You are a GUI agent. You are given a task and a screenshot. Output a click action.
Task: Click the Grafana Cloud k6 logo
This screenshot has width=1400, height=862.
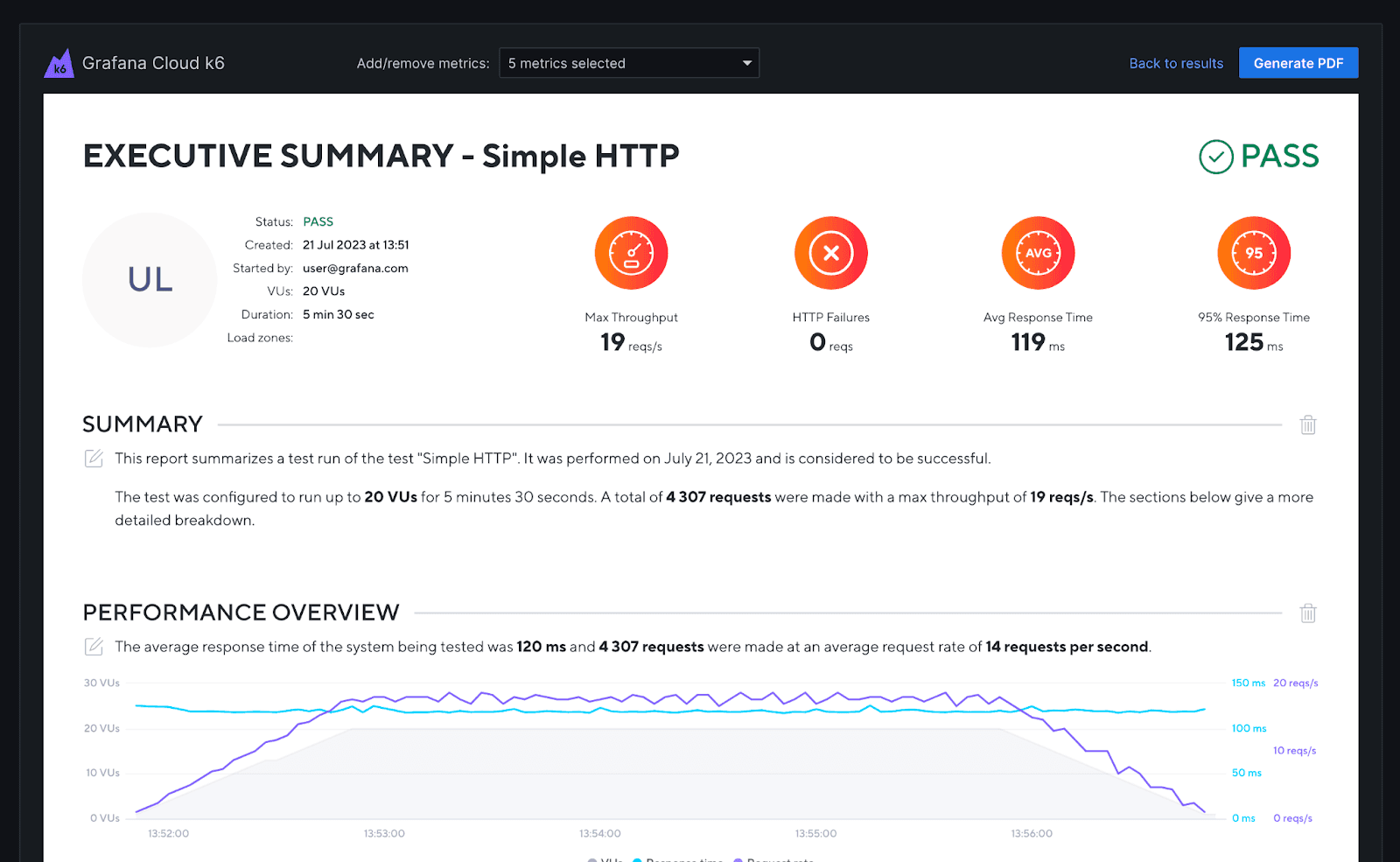click(x=58, y=62)
